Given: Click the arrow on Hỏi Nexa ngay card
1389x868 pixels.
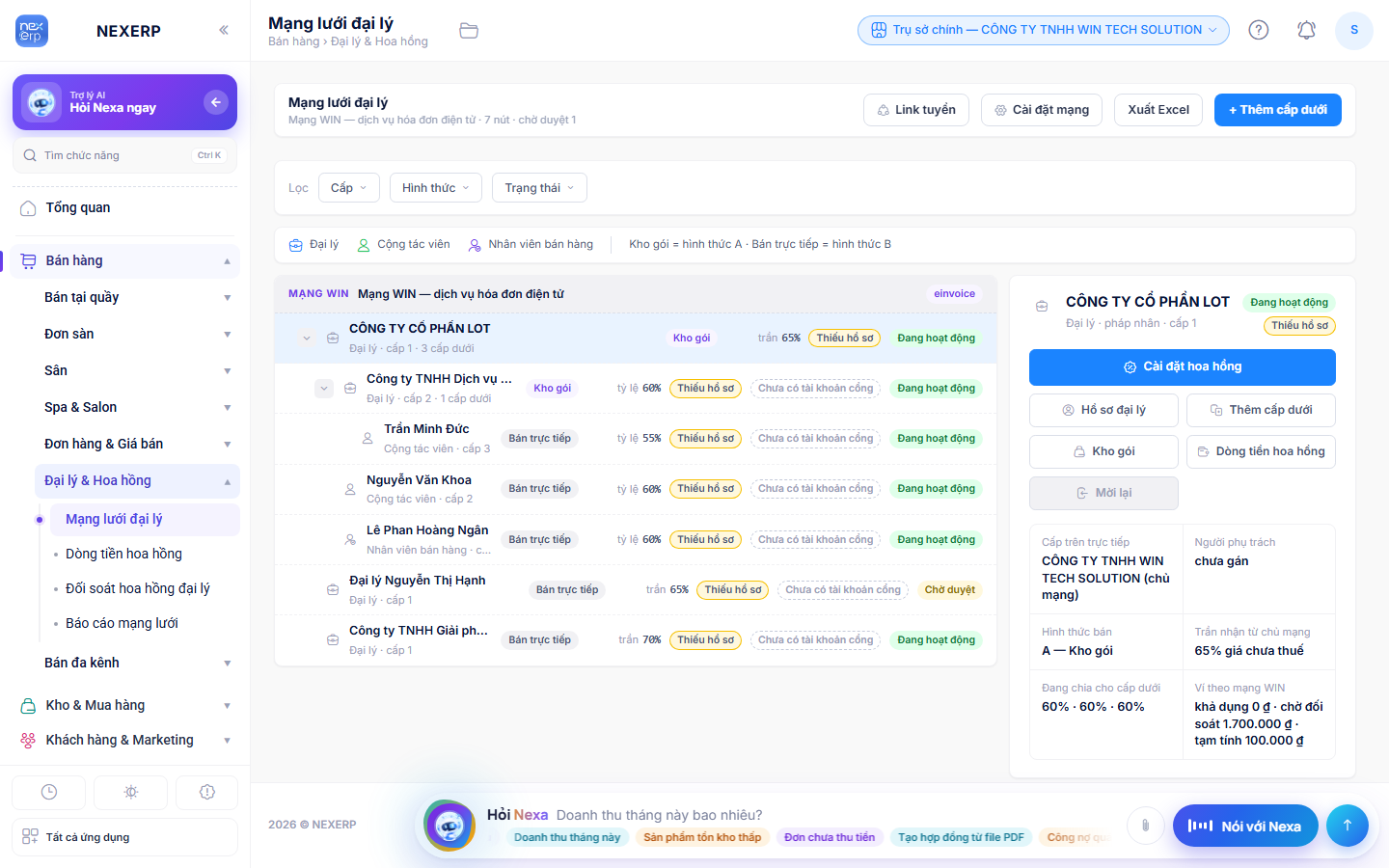Looking at the screenshot, I should 216,102.
